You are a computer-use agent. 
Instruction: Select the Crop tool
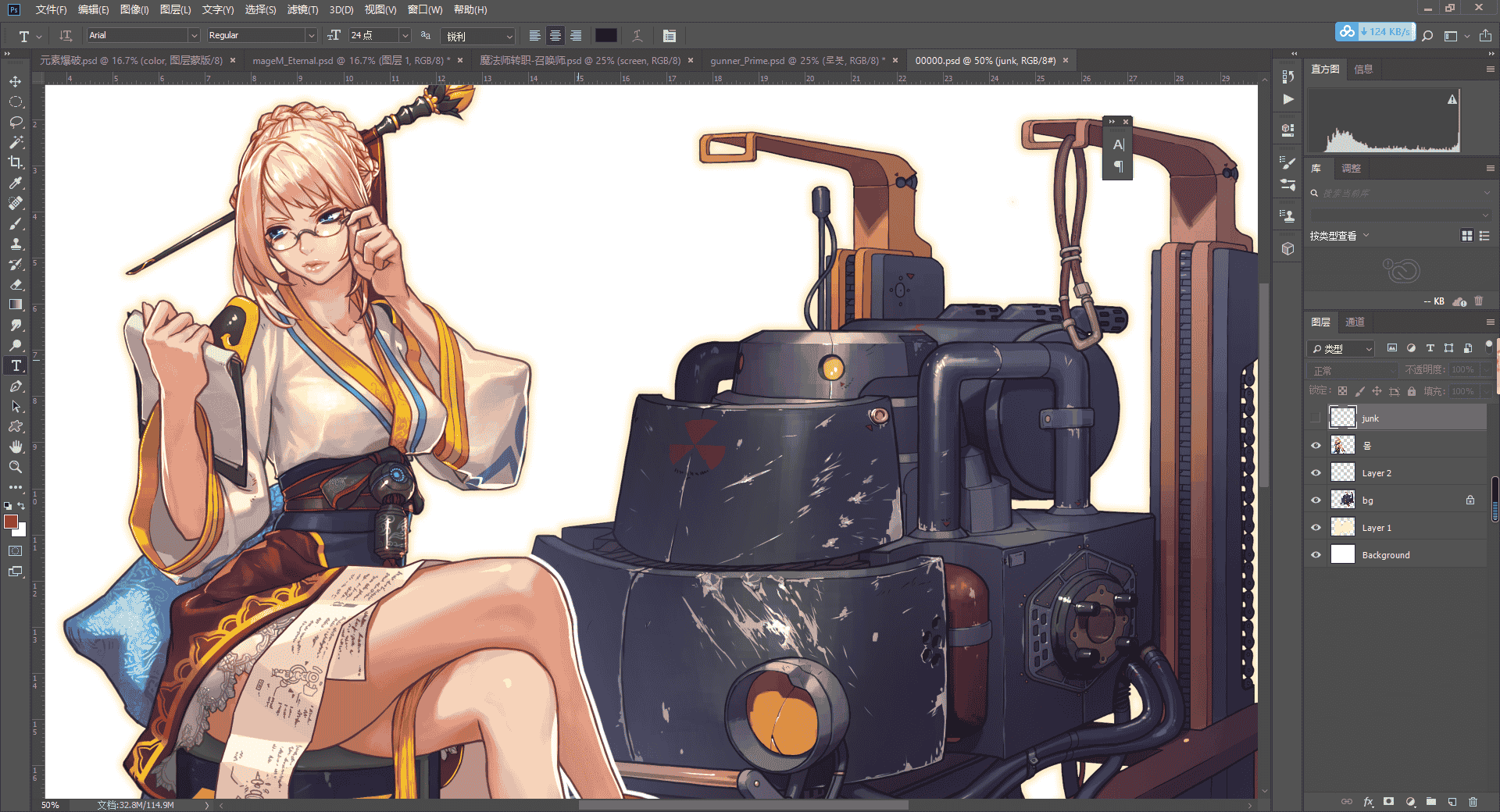pyautogui.click(x=16, y=162)
